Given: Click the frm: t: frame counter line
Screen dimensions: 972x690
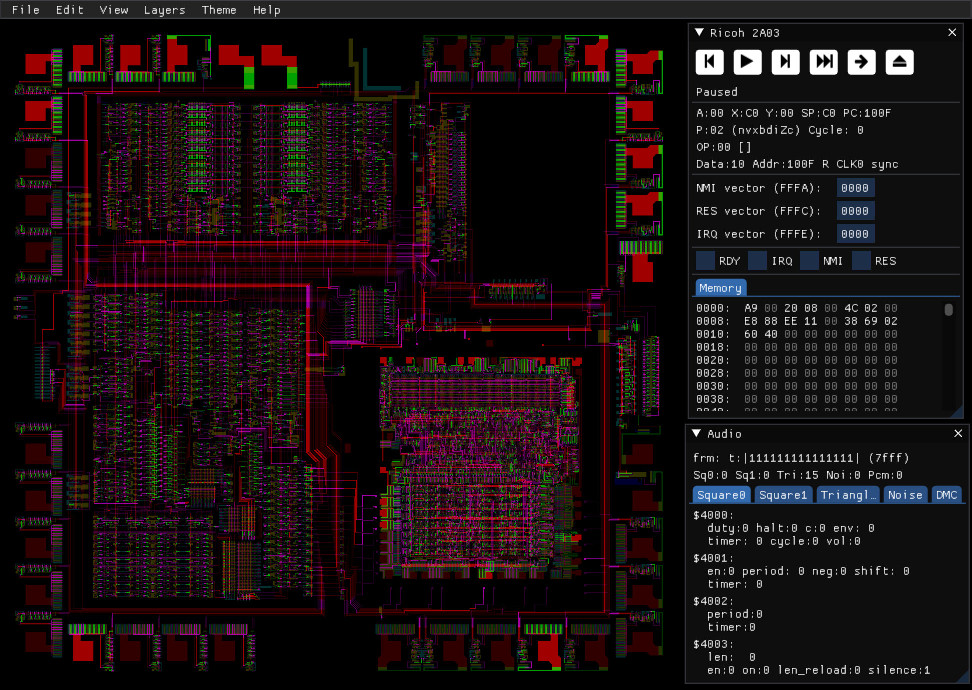Looking at the screenshot, I should coord(801,458).
